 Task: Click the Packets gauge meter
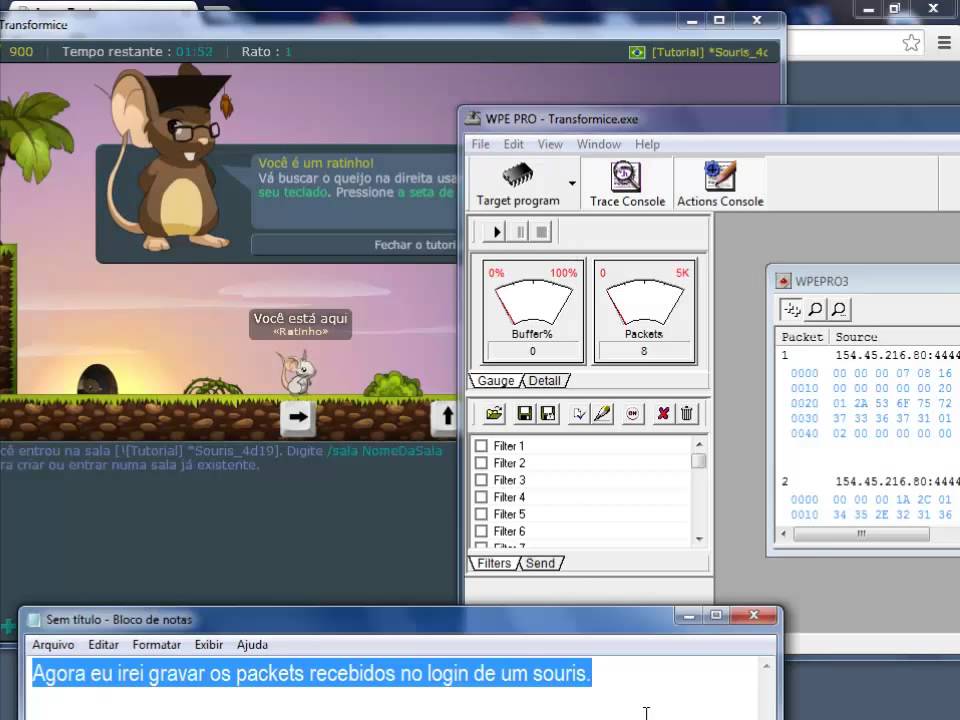[644, 311]
